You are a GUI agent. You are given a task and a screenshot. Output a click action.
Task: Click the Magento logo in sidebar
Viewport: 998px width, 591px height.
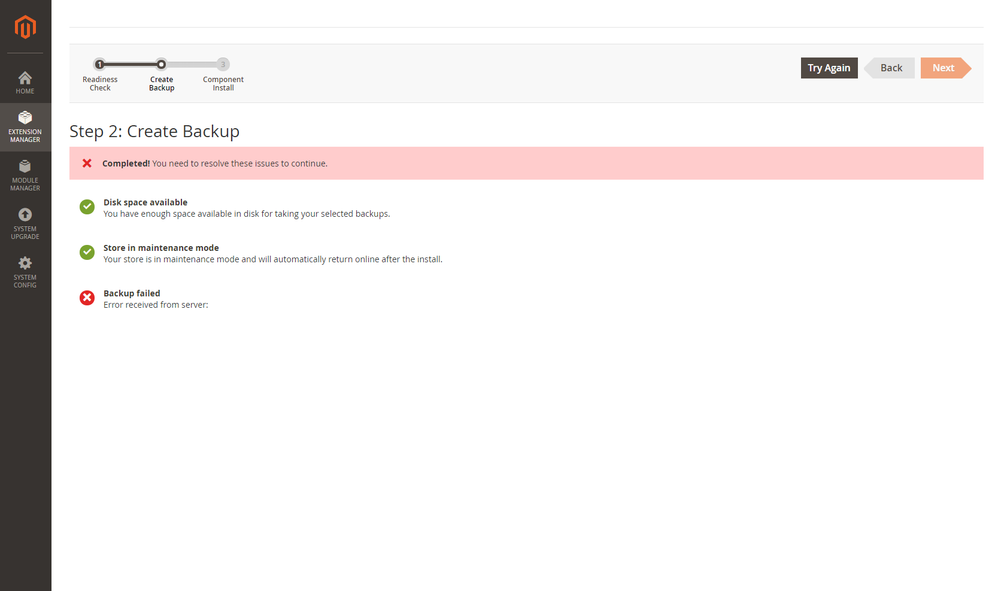coord(25,27)
